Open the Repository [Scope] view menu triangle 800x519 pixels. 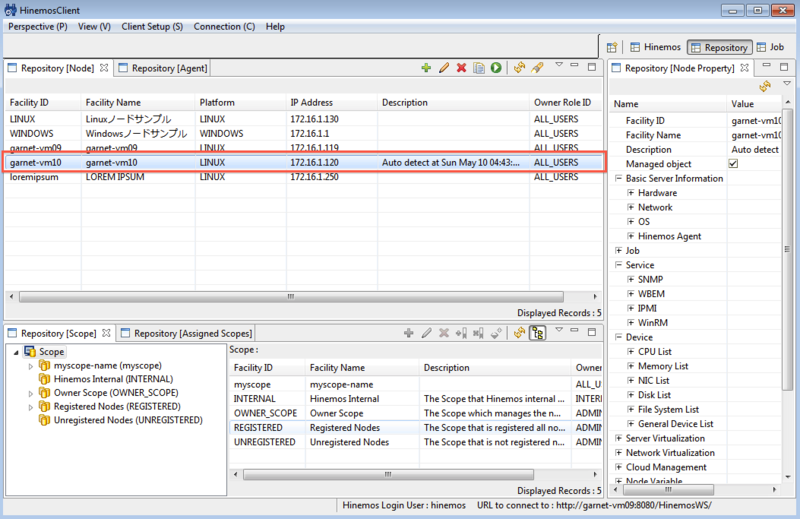(x=559, y=330)
